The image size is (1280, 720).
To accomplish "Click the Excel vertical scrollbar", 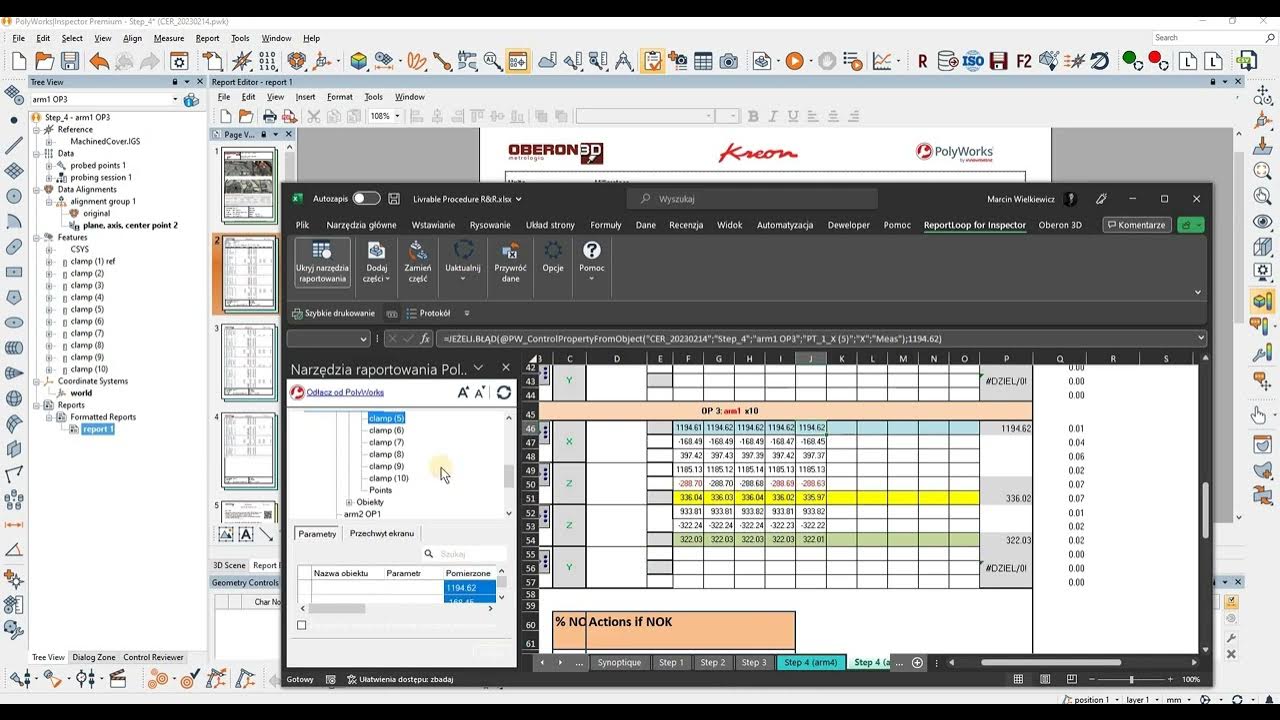I will coord(1205,508).
